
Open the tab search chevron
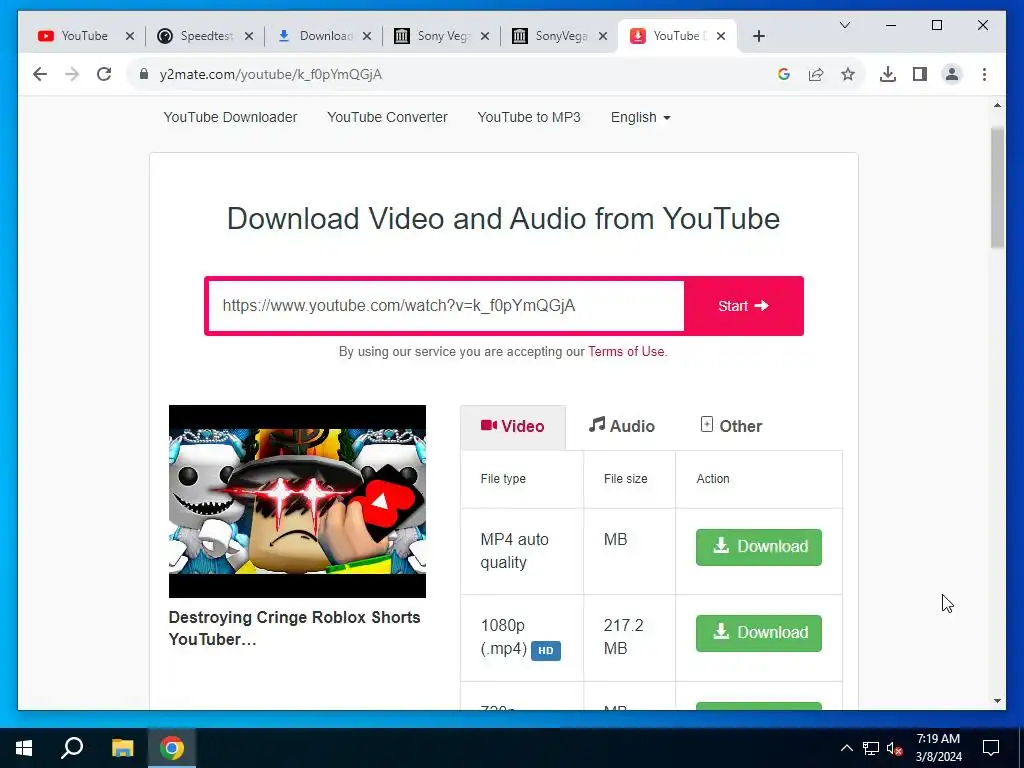[x=844, y=25]
